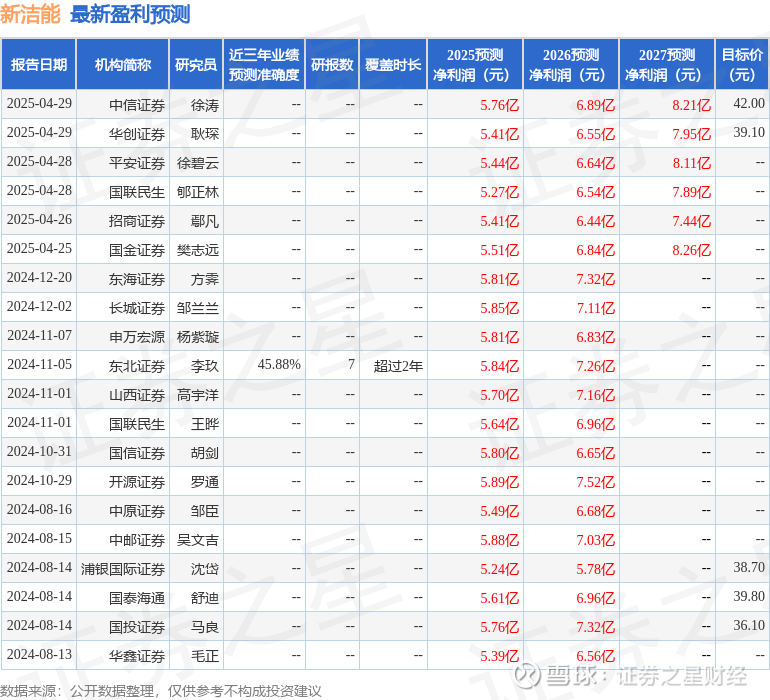The image size is (770, 700).
Task: Click target price 39.80
Action: click(749, 596)
